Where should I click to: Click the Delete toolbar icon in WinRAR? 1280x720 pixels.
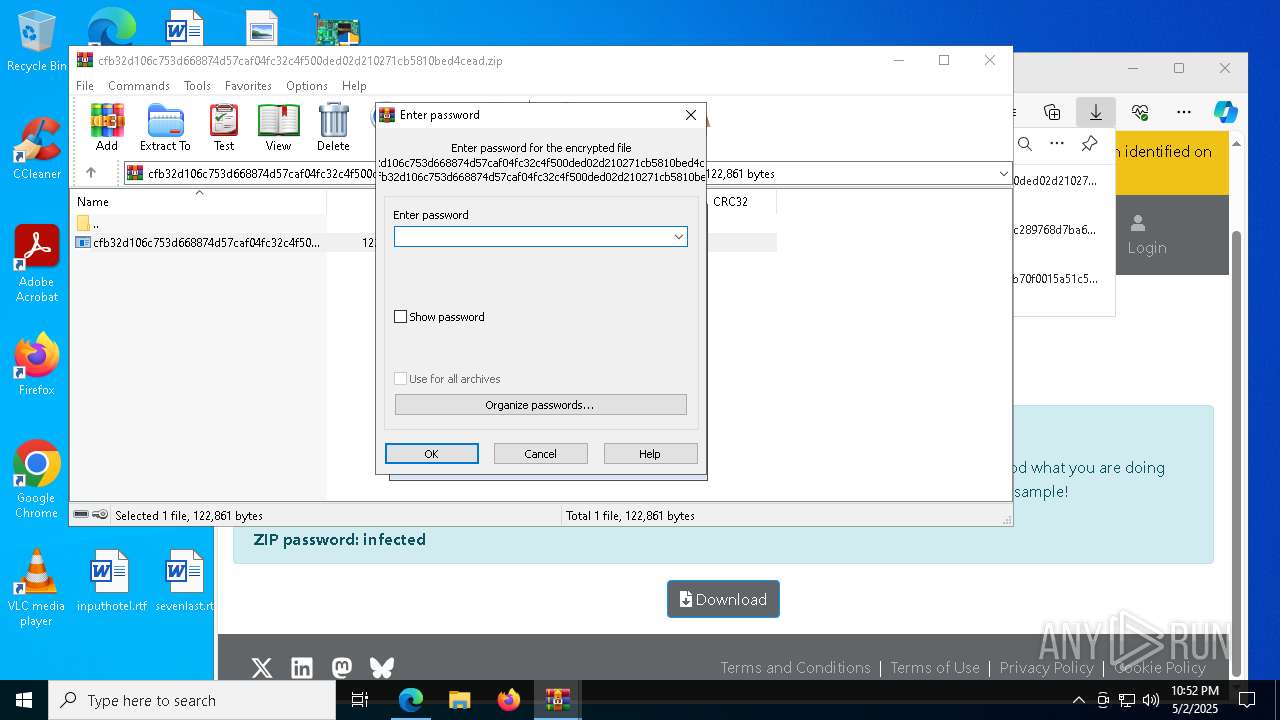click(333, 127)
